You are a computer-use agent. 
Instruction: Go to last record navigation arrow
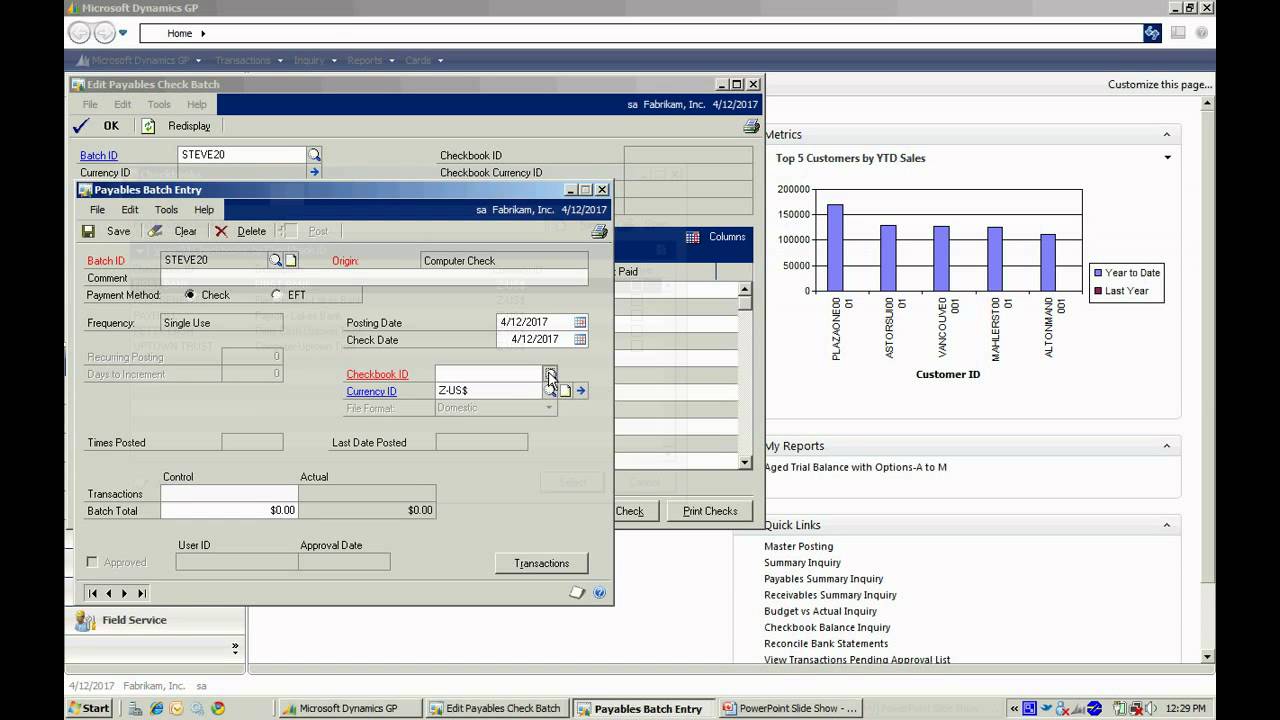point(141,593)
